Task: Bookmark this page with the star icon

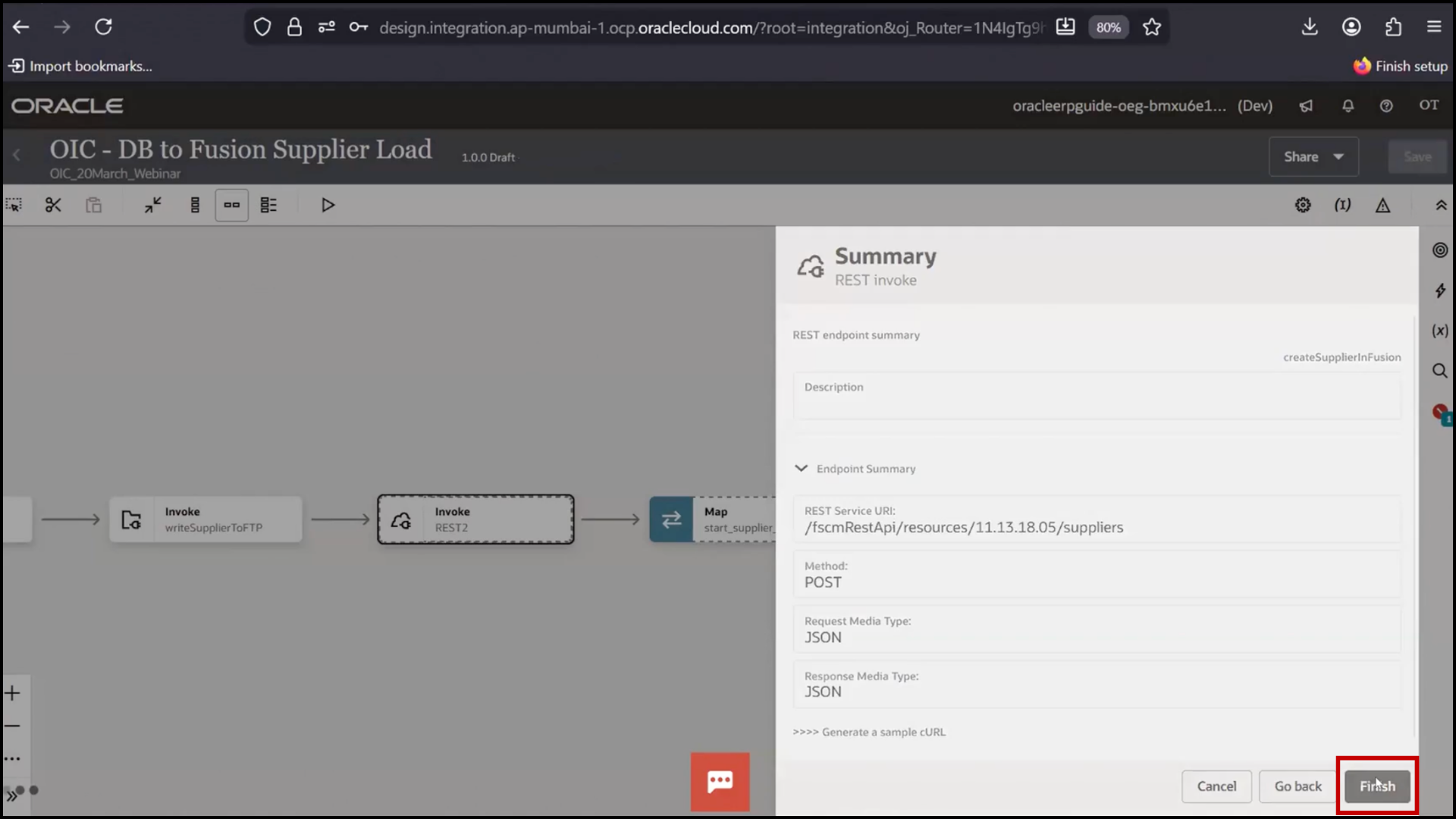Action: 1152,27
